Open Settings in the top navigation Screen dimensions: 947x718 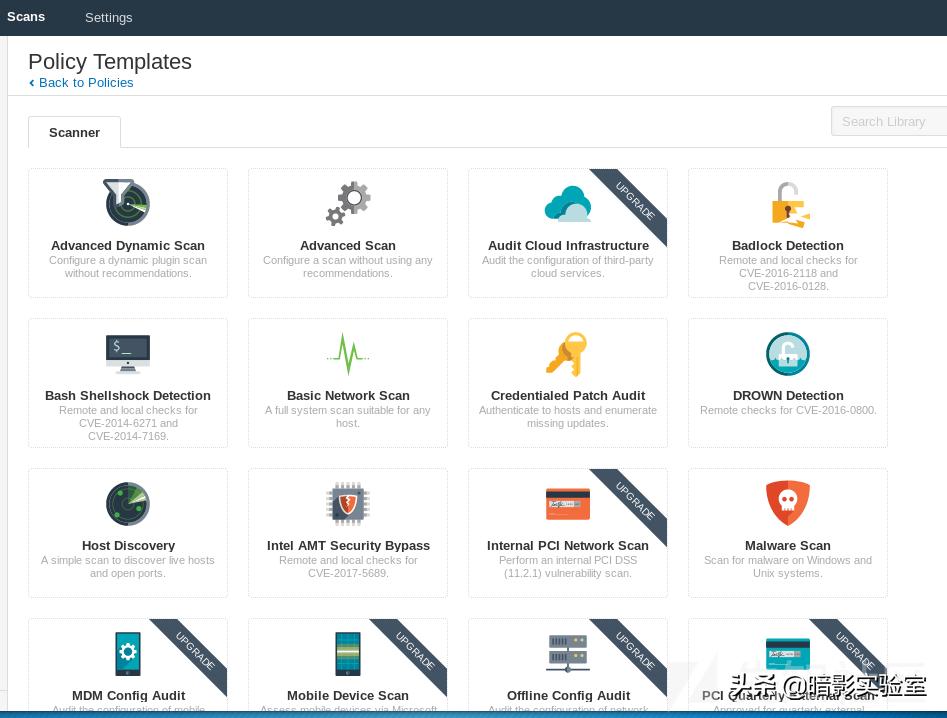[x=108, y=18]
